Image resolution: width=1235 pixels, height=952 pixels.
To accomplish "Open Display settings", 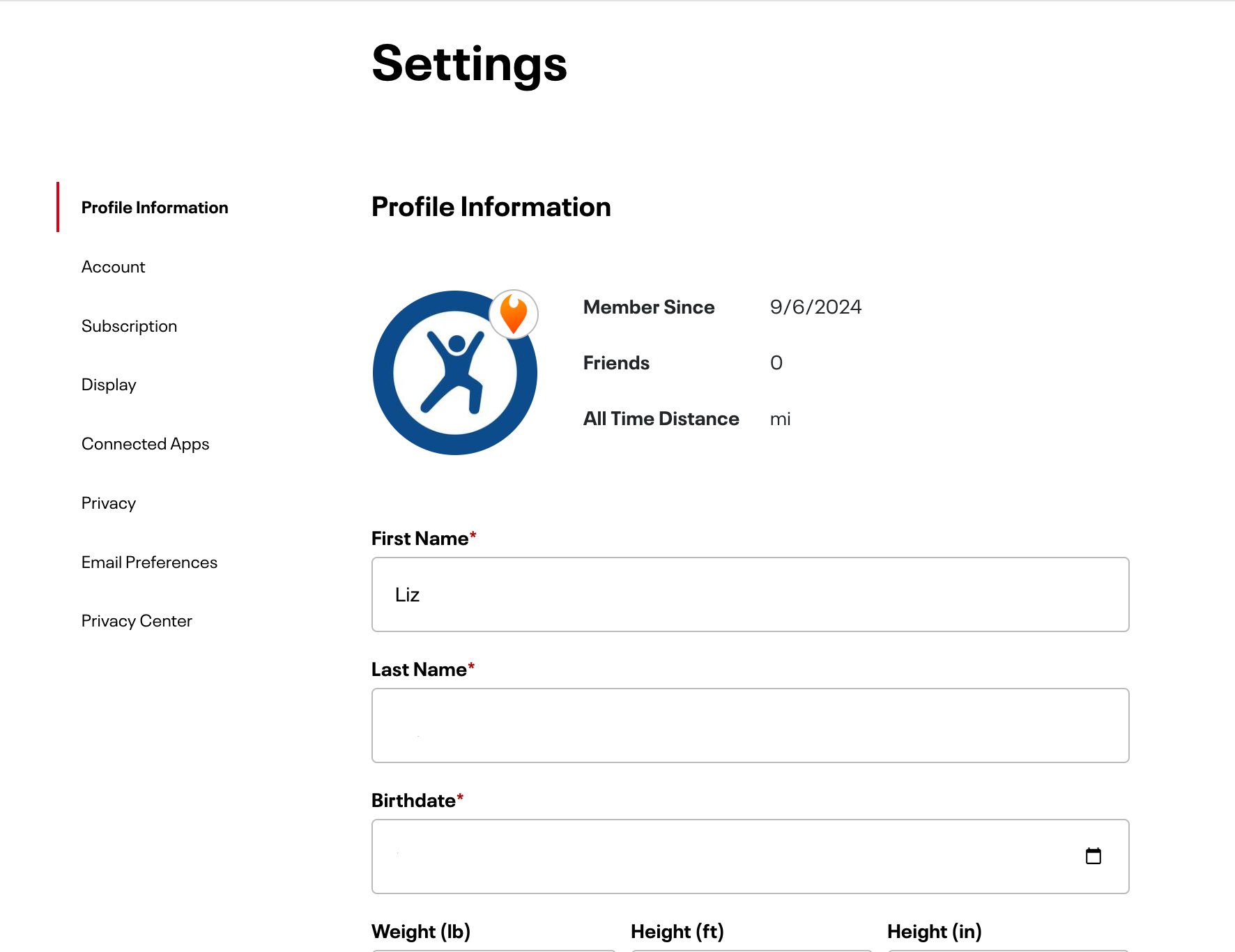I will (x=109, y=385).
